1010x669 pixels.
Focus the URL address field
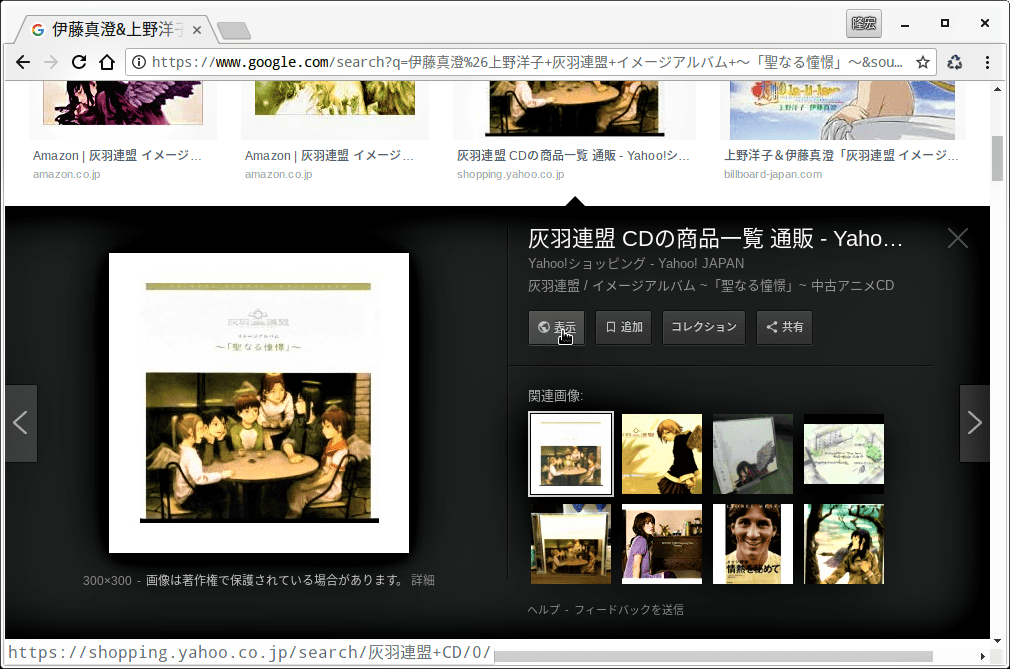(527, 62)
